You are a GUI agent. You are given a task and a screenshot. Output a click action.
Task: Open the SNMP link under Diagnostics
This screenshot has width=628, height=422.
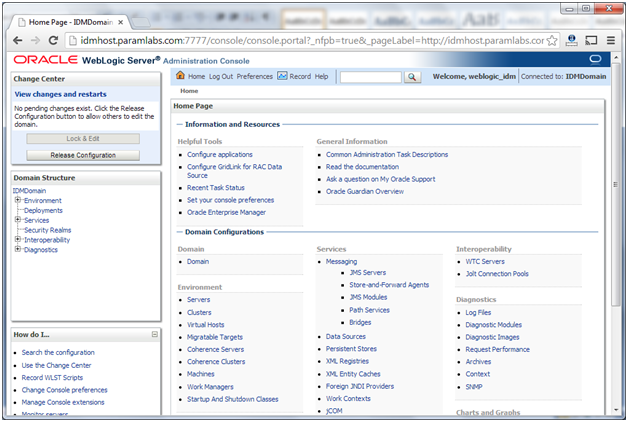[x=474, y=387]
